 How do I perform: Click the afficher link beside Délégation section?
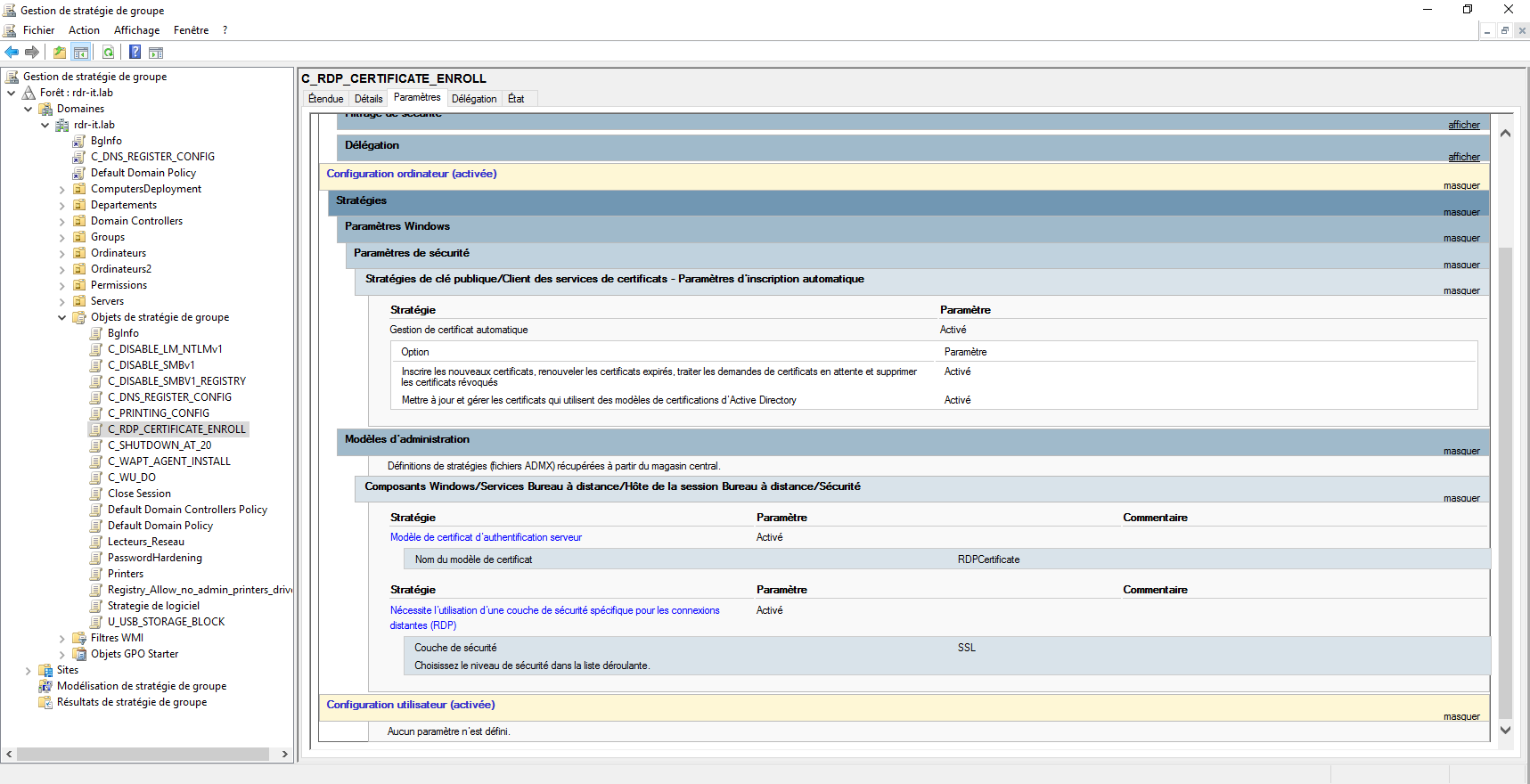click(x=1463, y=157)
